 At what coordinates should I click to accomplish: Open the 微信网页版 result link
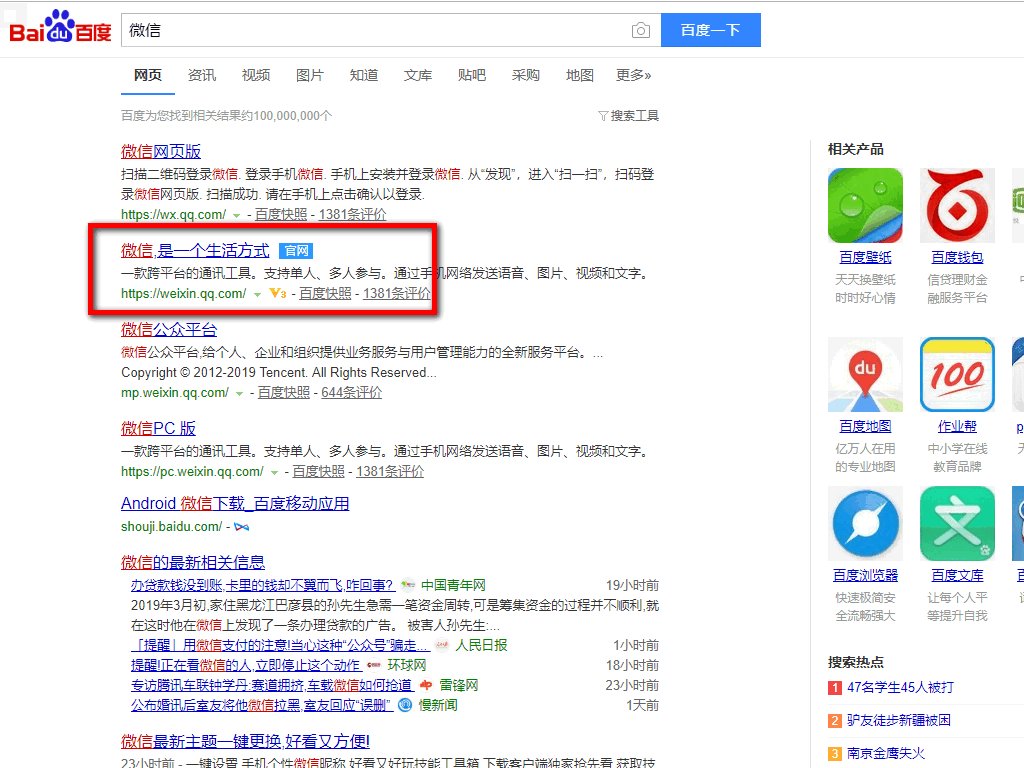[160, 151]
